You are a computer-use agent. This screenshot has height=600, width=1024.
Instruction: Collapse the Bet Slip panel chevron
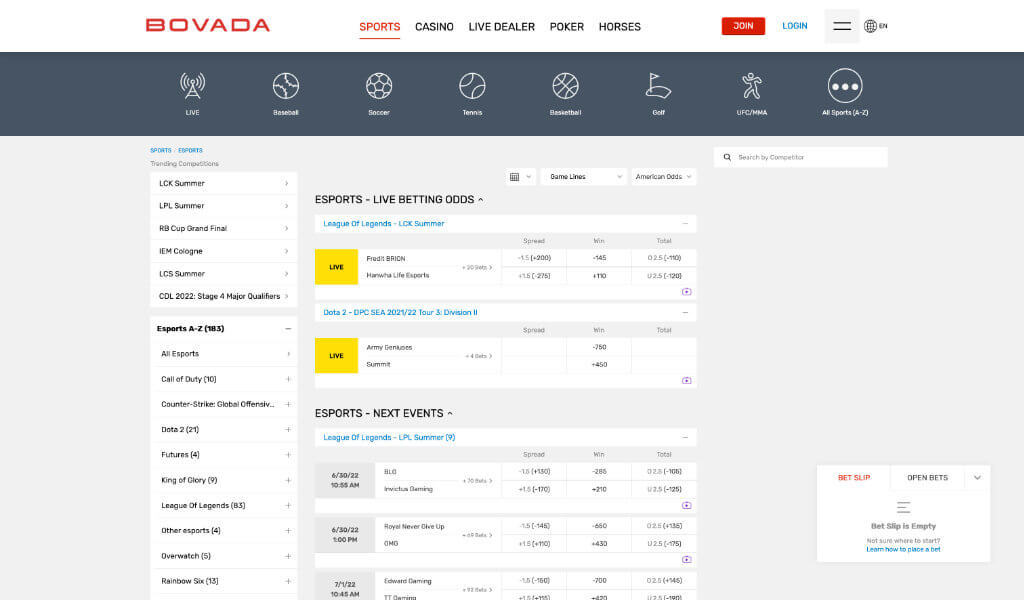pyautogui.click(x=977, y=478)
